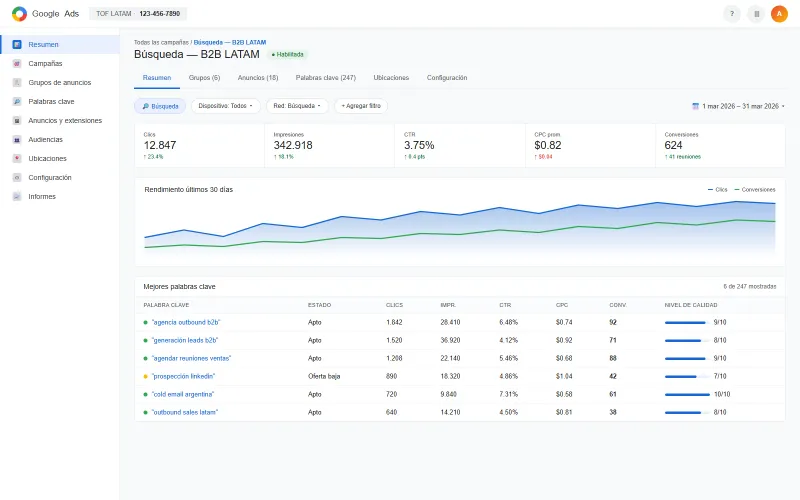Open the TOF LATAM account selector
The height and width of the screenshot is (500, 800).
138,14
